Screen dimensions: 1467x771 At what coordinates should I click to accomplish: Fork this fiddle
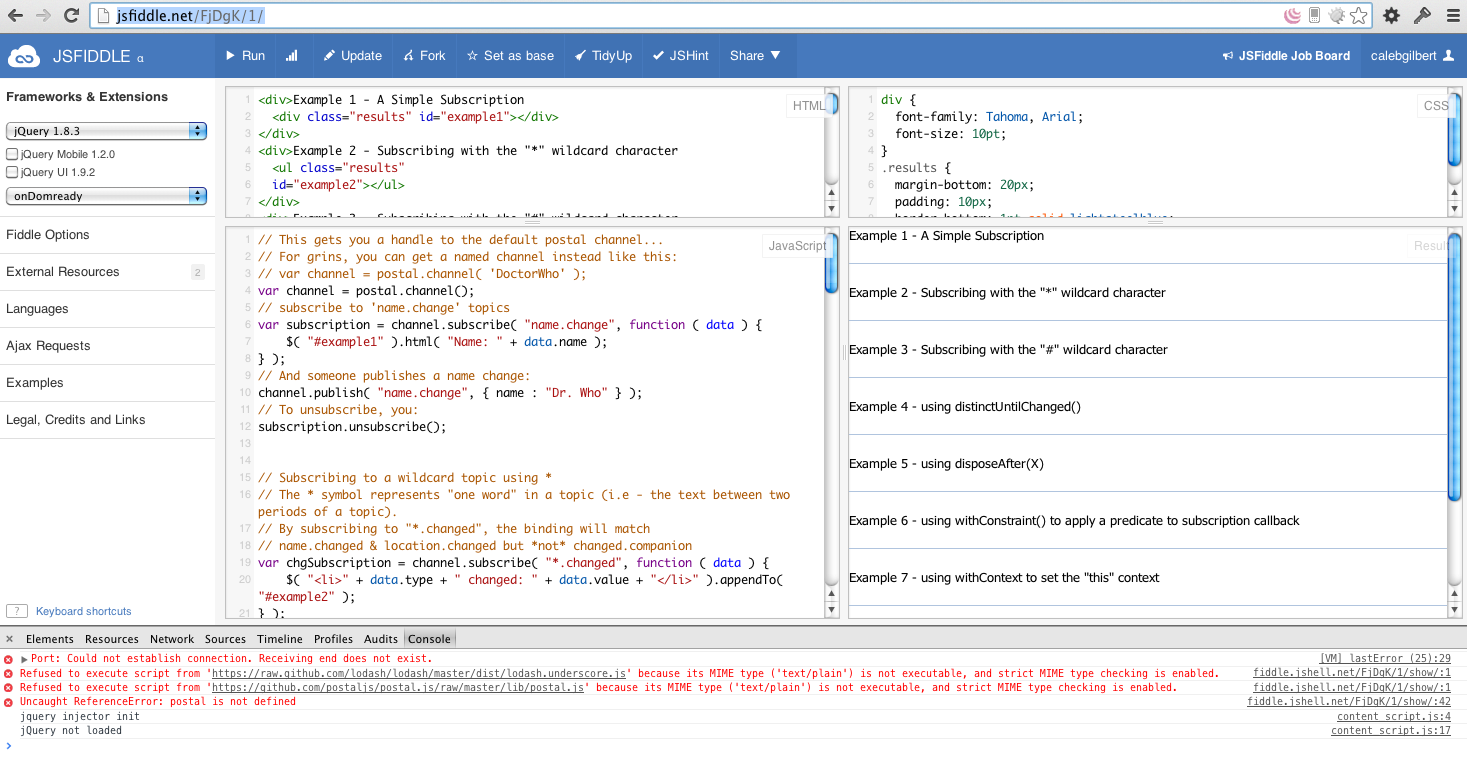[x=425, y=56]
